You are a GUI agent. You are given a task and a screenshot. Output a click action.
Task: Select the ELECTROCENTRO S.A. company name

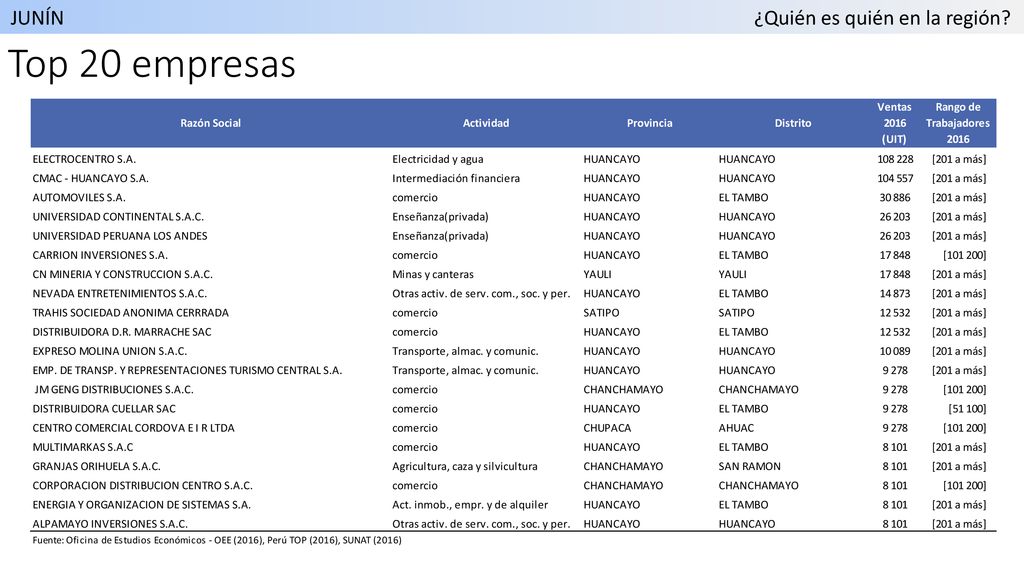(84, 159)
